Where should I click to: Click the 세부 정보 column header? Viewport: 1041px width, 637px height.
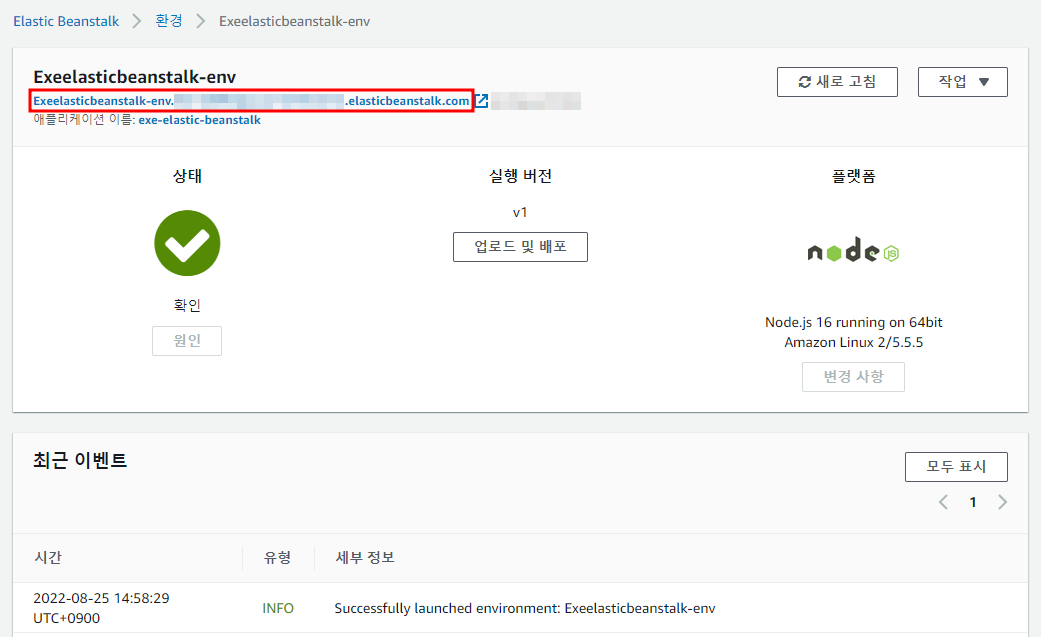[x=365, y=557]
